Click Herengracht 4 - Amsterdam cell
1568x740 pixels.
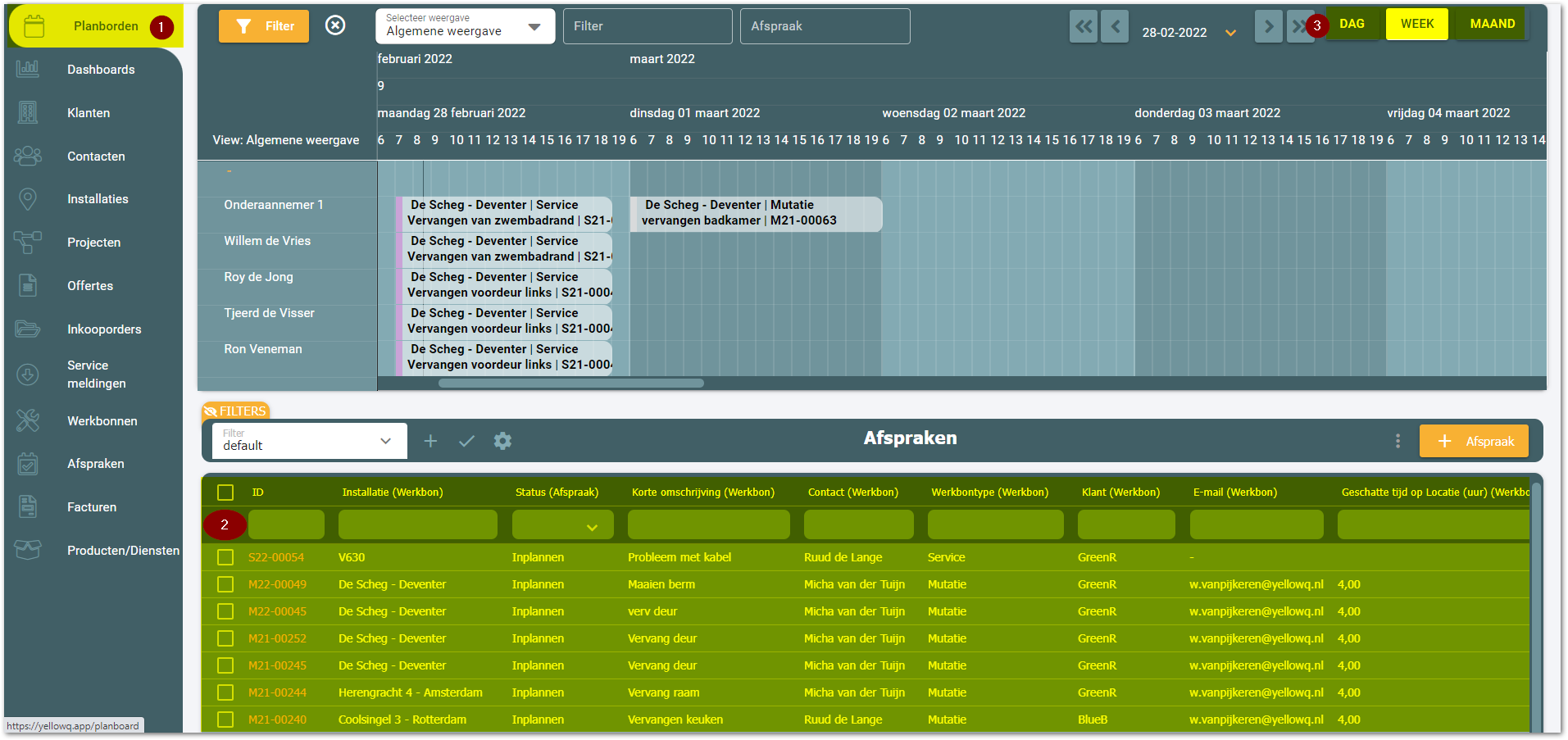coord(411,692)
